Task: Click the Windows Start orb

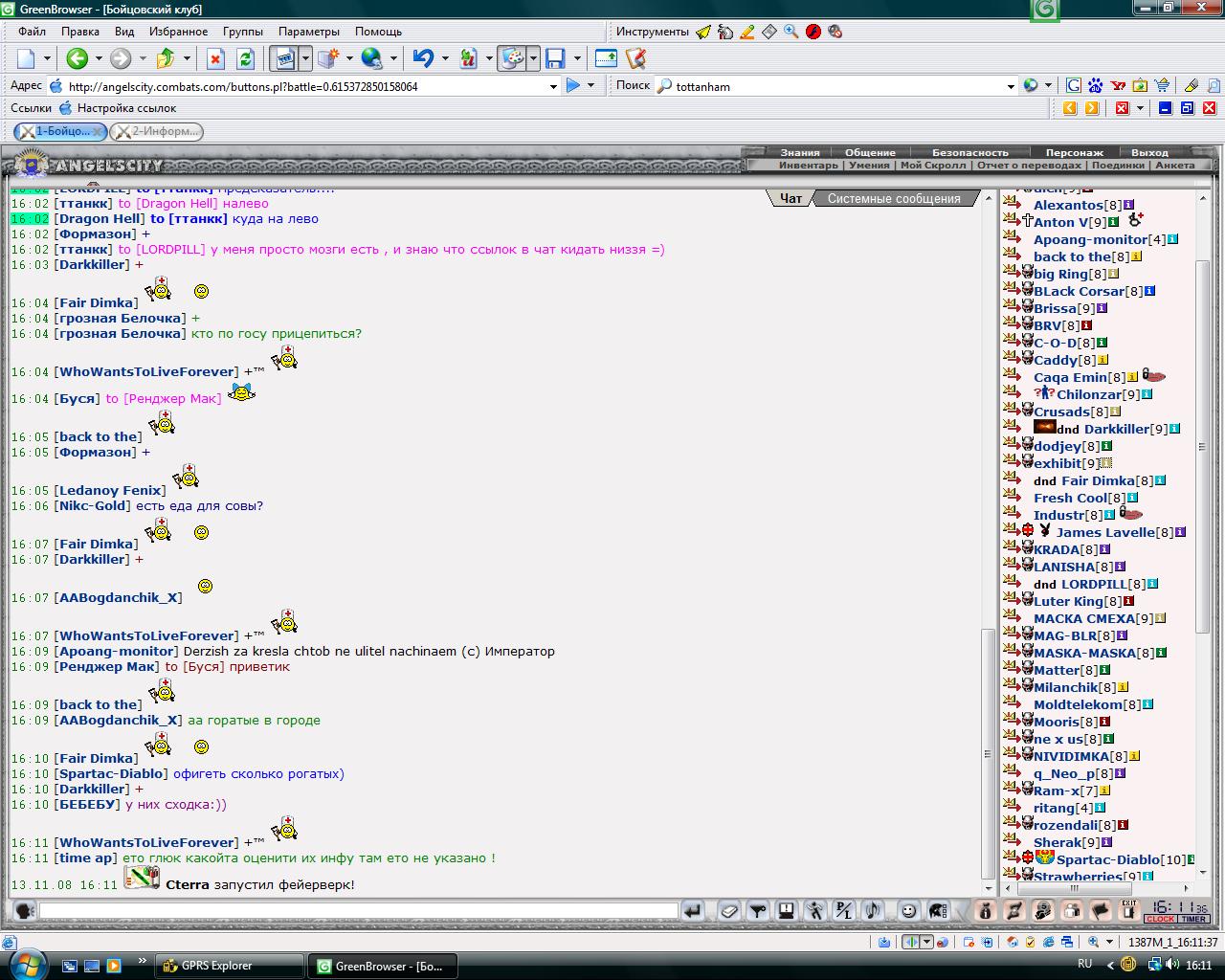Action: pos(26,964)
